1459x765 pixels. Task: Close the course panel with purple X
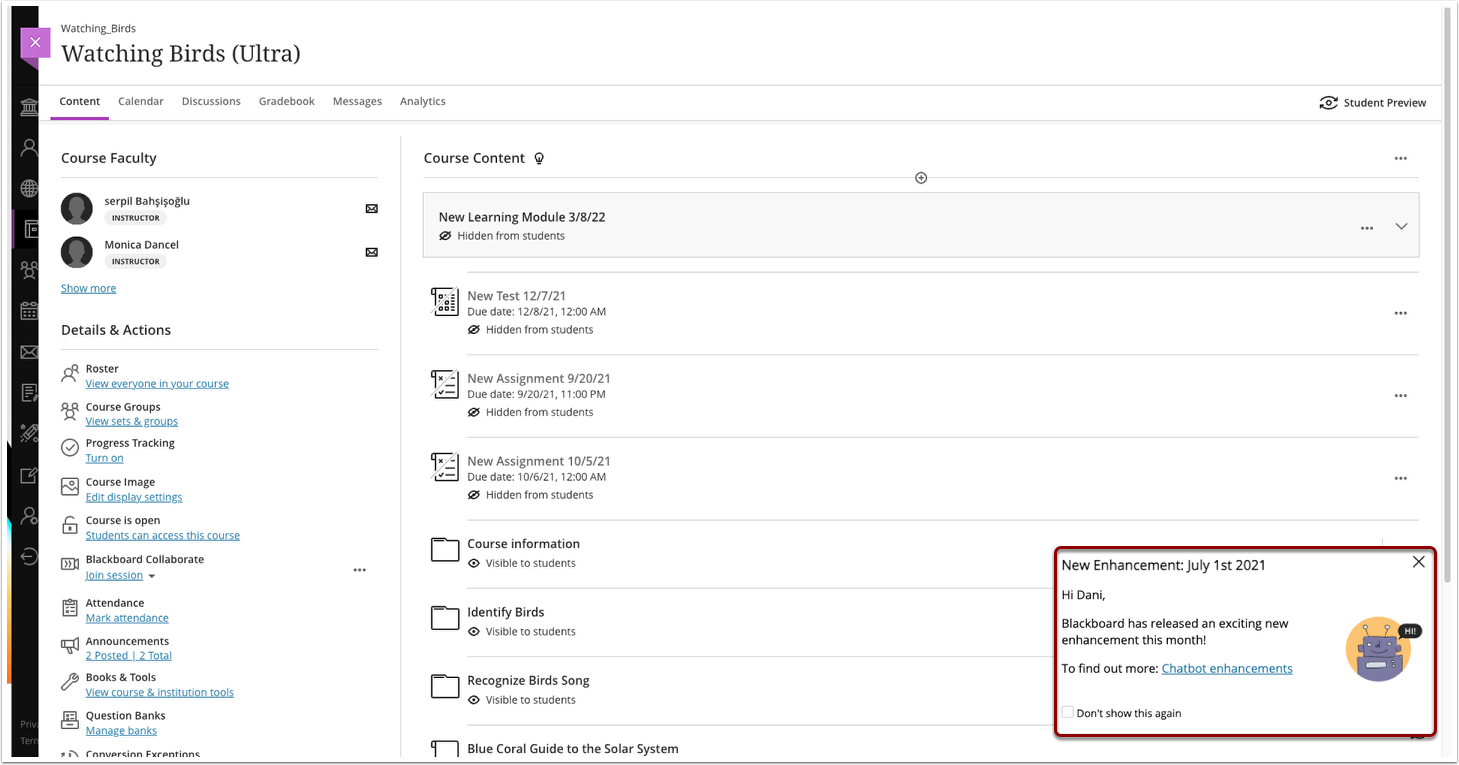pos(35,43)
